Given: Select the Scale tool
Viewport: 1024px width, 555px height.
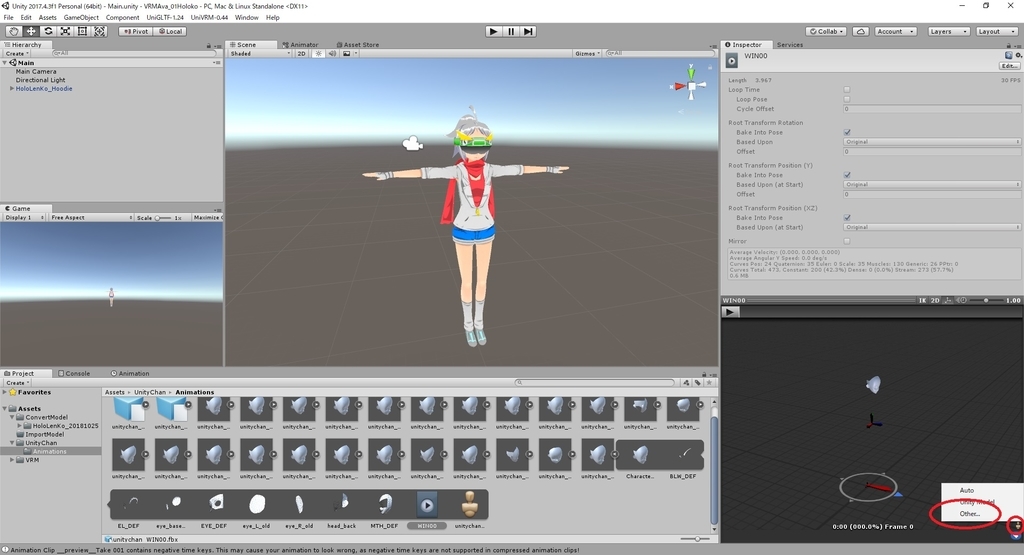Looking at the screenshot, I should (65, 31).
